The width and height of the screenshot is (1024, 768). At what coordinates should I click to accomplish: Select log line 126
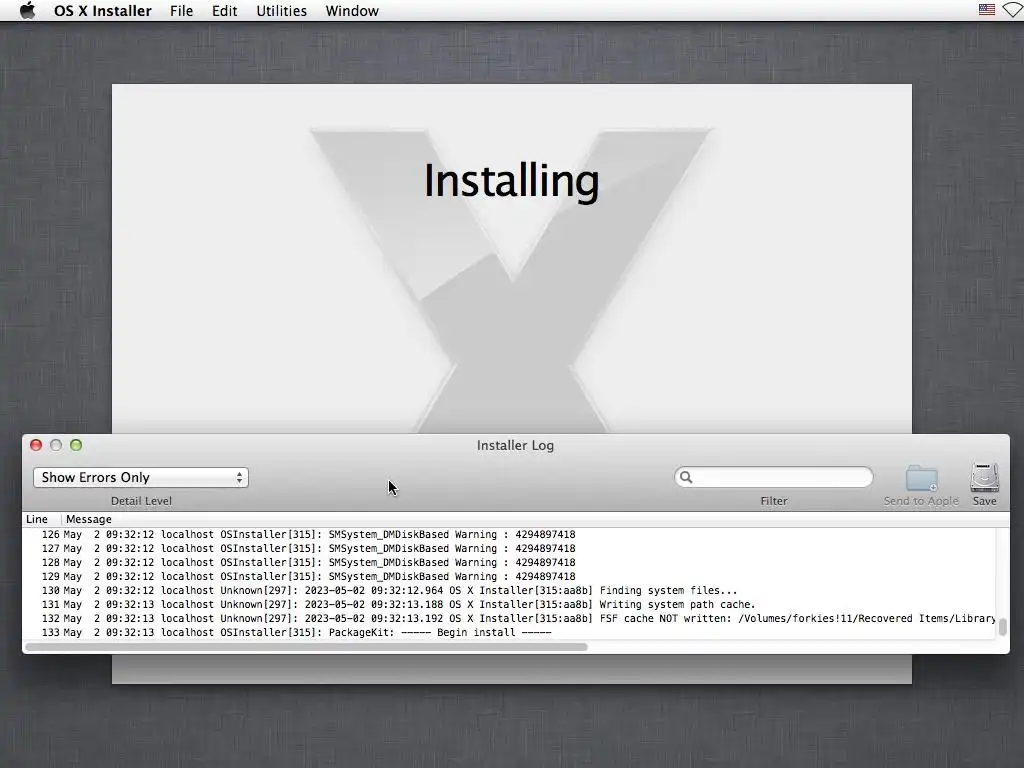click(509, 534)
